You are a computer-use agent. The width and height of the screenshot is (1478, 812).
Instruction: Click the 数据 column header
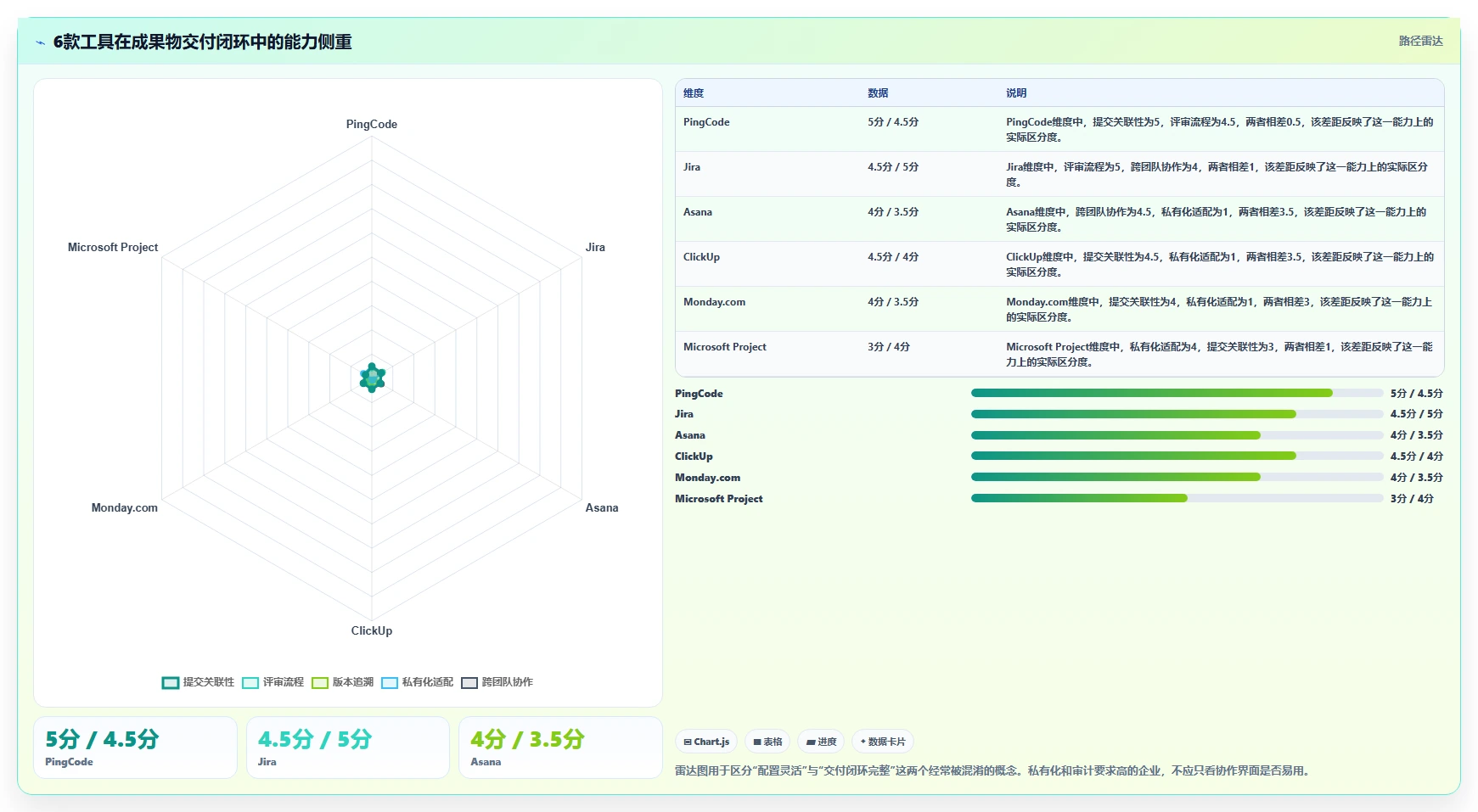point(878,93)
